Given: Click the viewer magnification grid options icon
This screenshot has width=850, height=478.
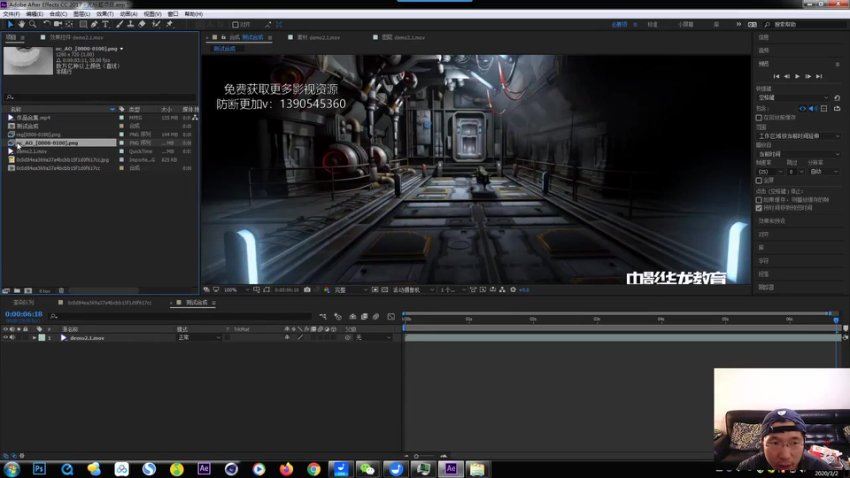Looking at the screenshot, I should (256, 290).
